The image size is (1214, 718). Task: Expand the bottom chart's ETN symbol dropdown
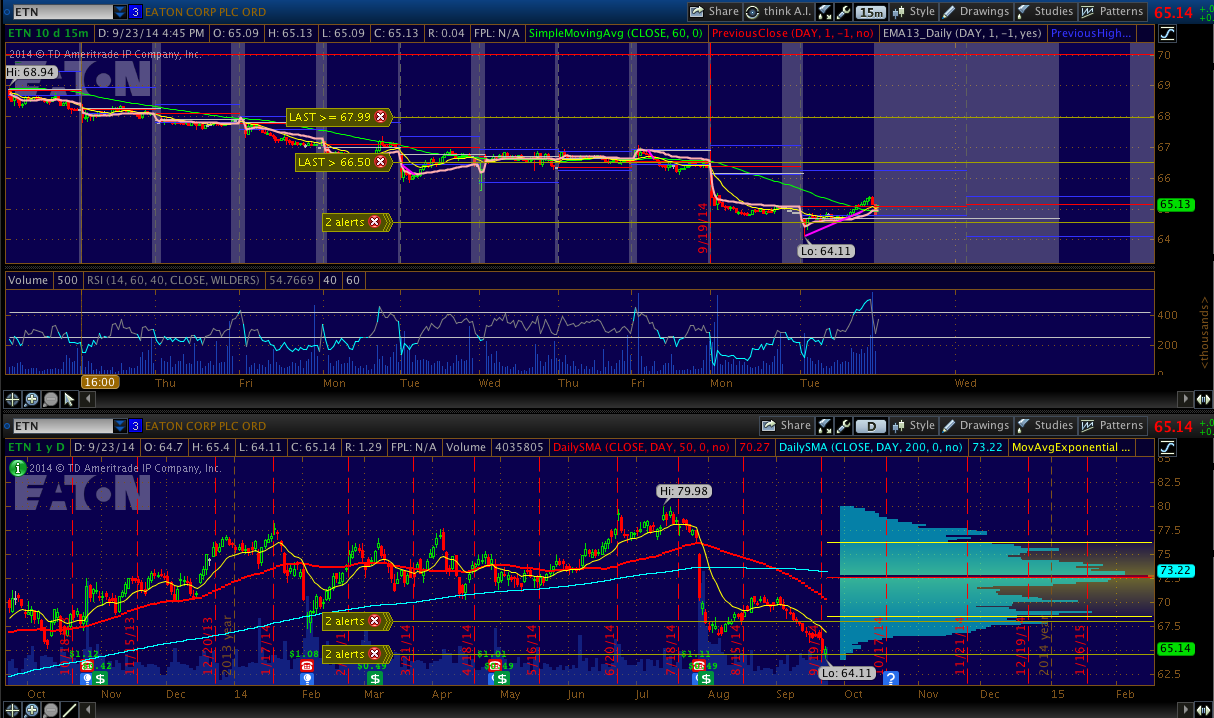[x=120, y=425]
